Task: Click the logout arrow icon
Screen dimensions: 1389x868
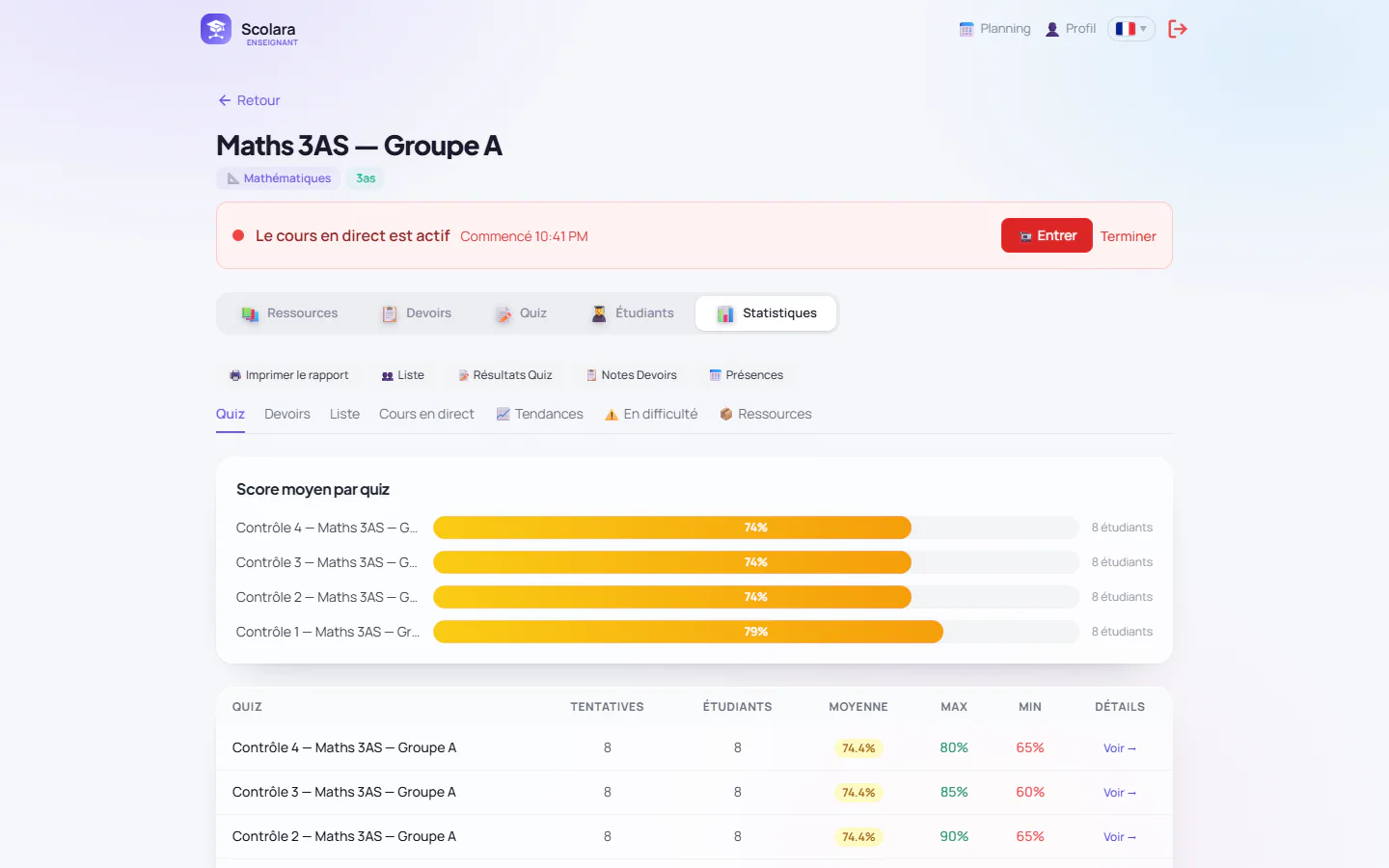Action: coord(1178,29)
